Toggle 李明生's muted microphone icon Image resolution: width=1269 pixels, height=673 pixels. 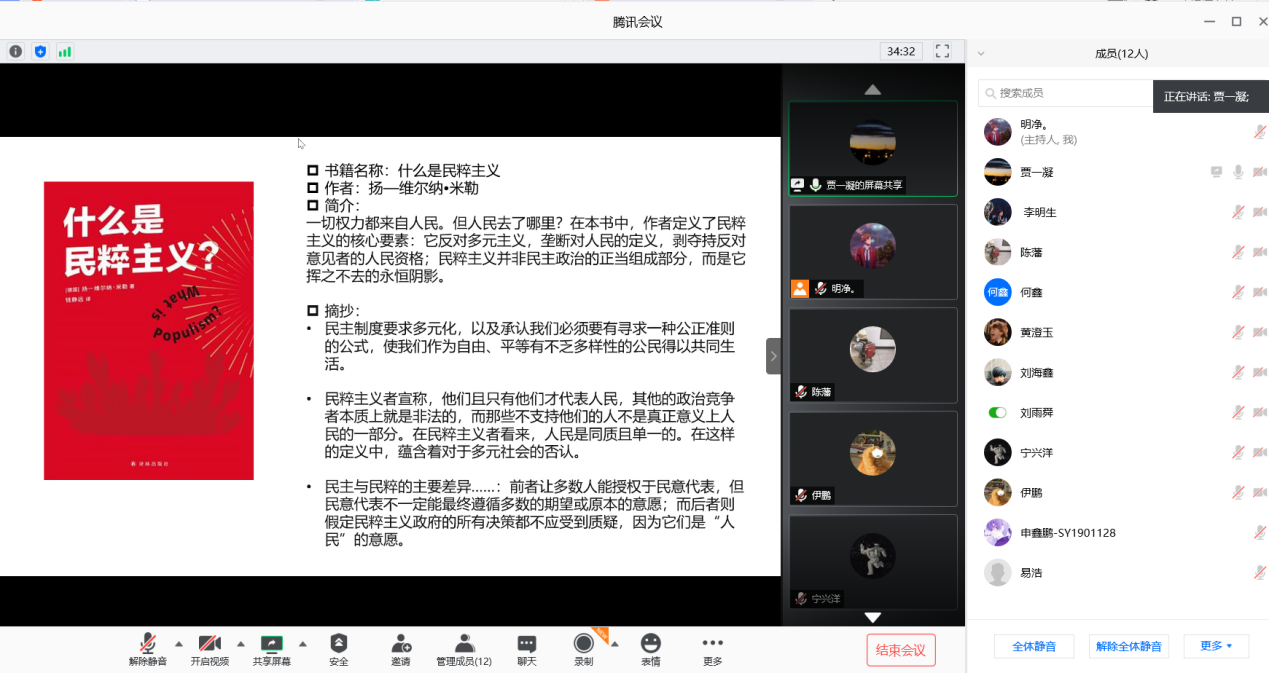click(x=1238, y=212)
